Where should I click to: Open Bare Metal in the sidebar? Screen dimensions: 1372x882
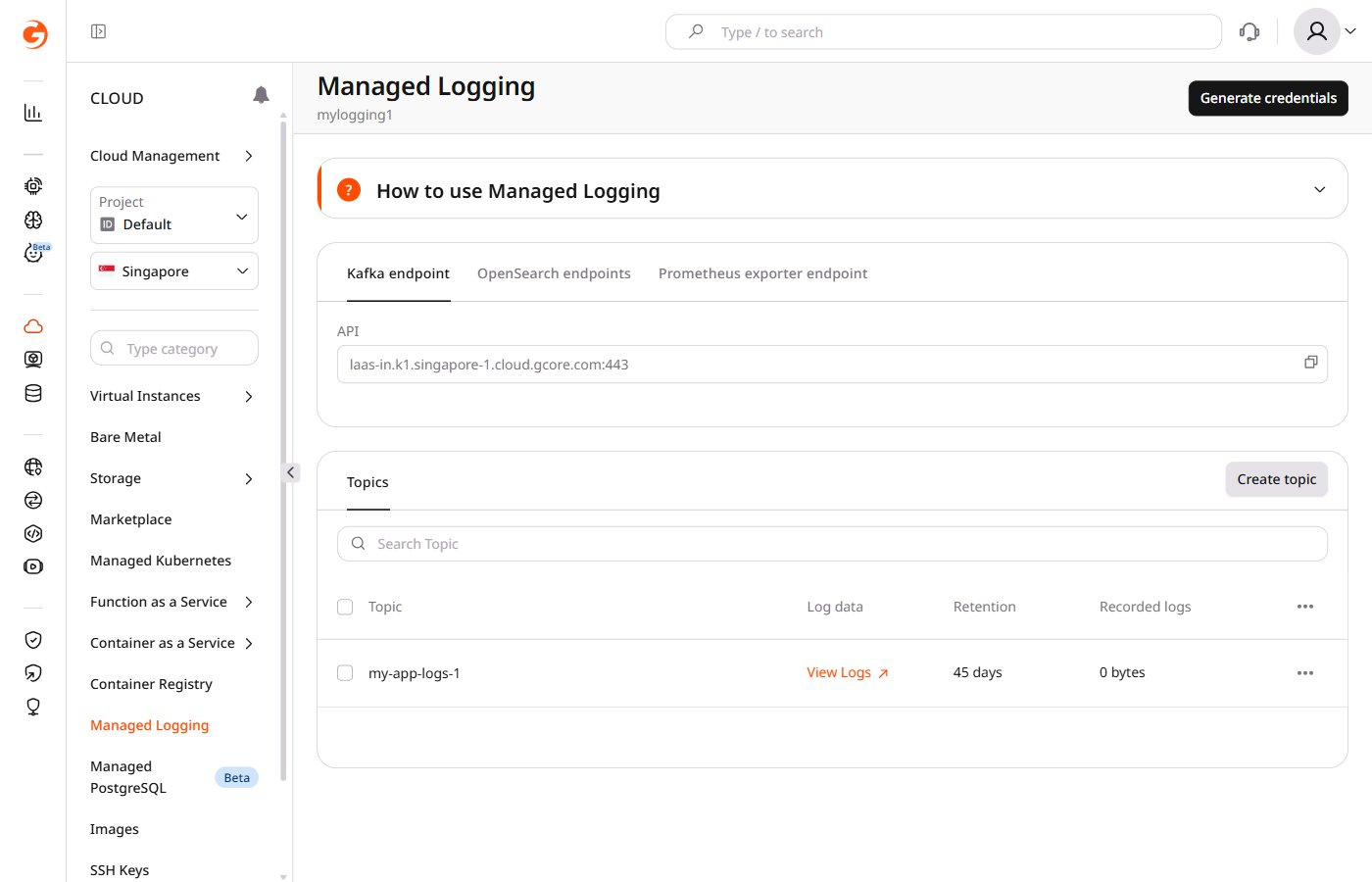pos(125,437)
